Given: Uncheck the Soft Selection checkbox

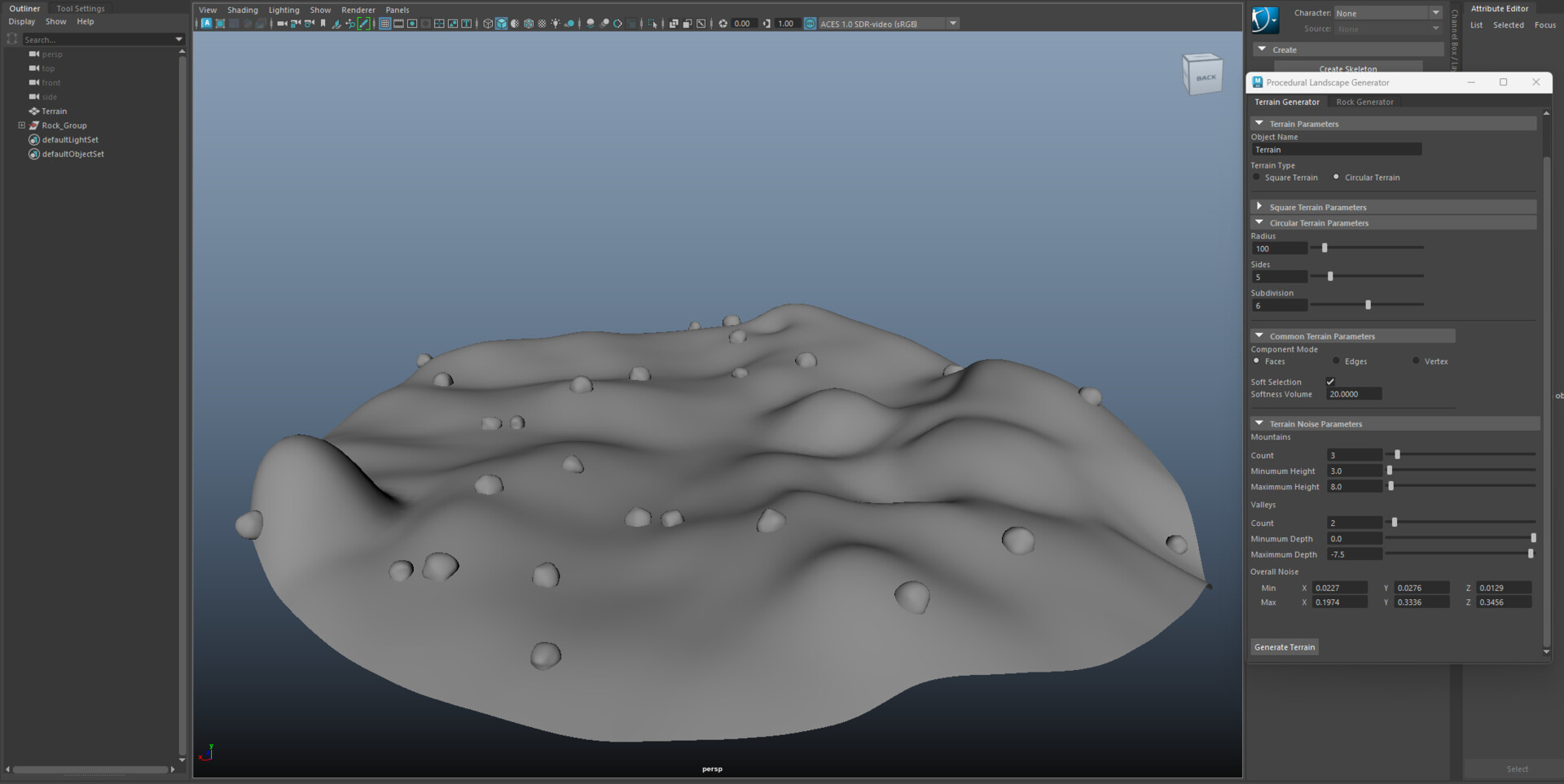Looking at the screenshot, I should coord(1330,381).
